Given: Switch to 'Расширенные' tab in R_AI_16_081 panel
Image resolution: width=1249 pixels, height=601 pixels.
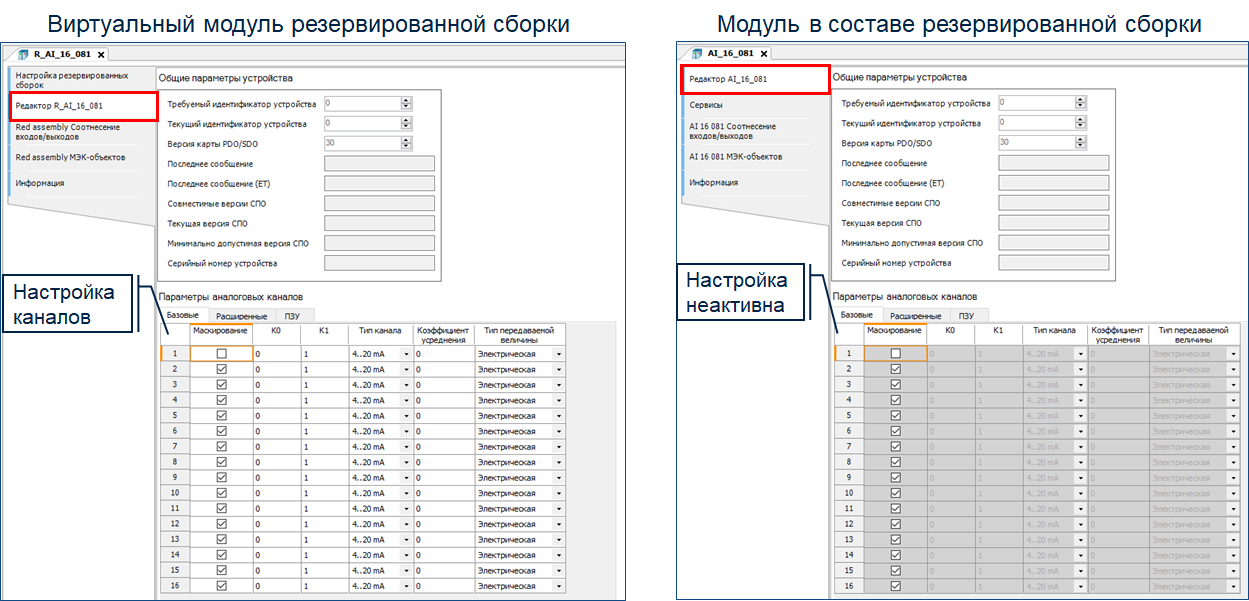Looking at the screenshot, I should [239, 316].
